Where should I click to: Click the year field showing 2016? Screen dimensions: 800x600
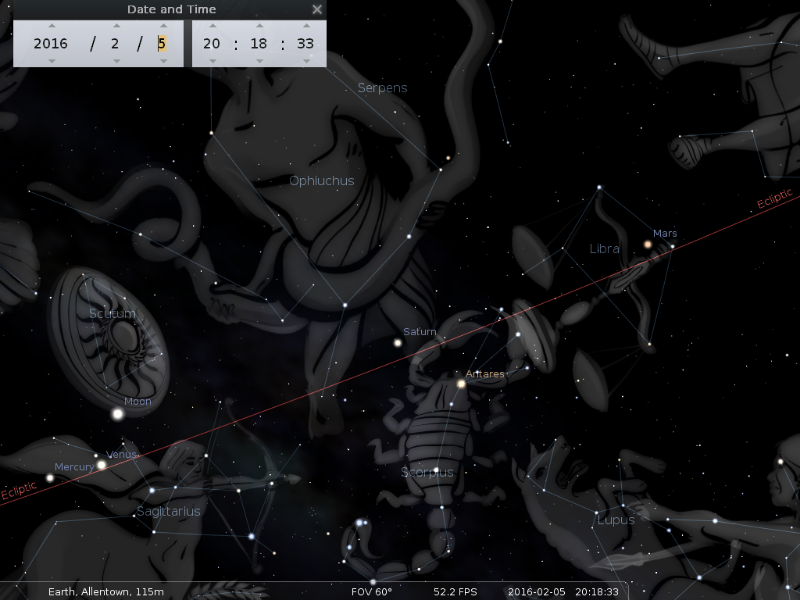click(x=51, y=43)
